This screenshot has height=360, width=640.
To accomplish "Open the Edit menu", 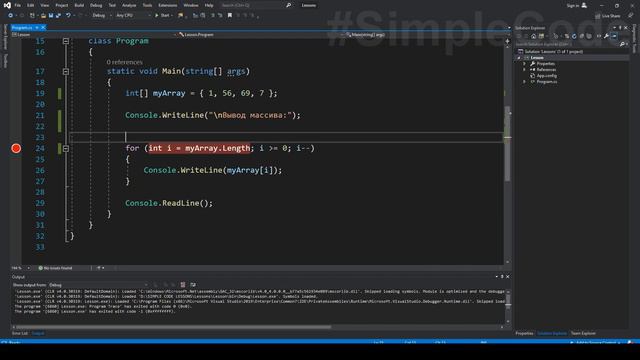I will (31, 5).
